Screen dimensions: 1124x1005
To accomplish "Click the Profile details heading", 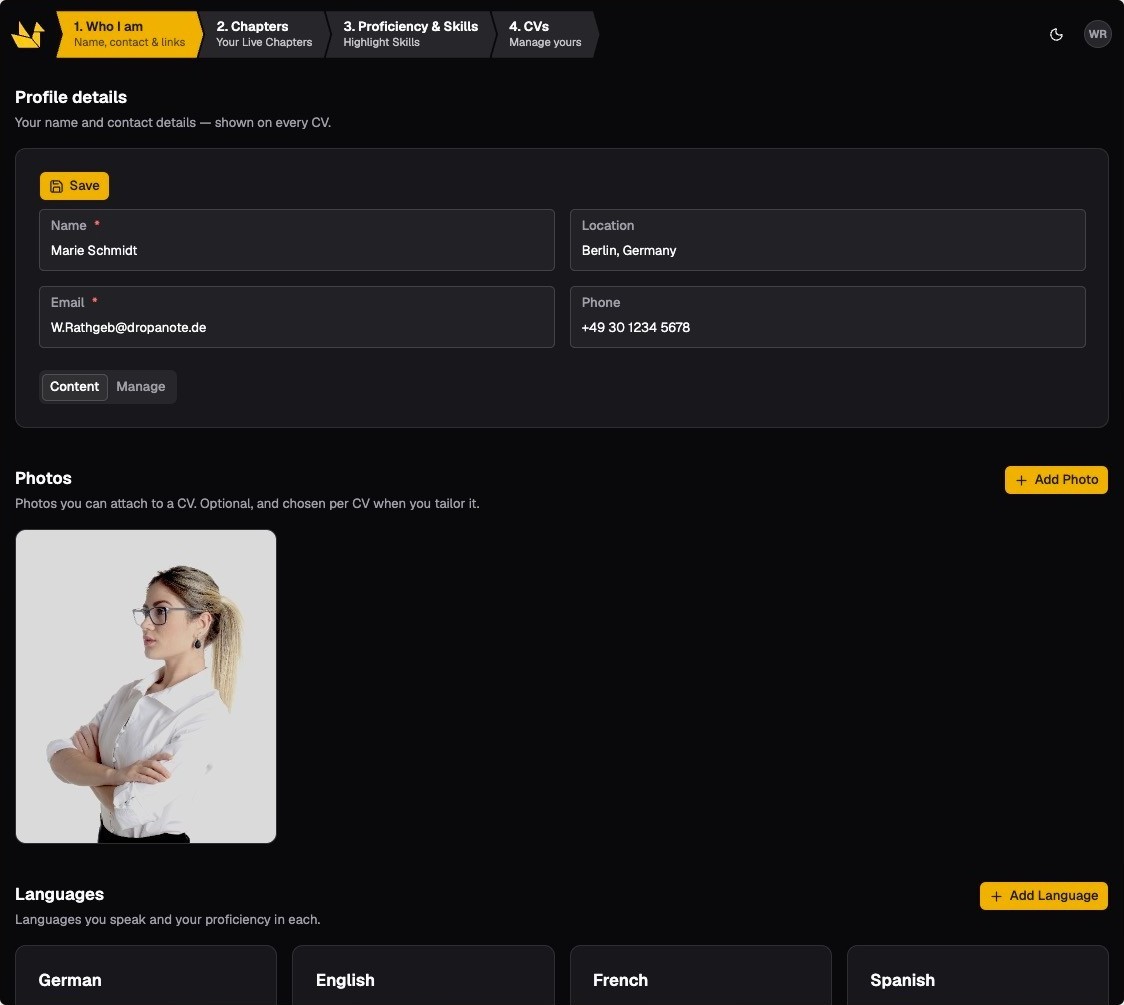I will click(71, 97).
